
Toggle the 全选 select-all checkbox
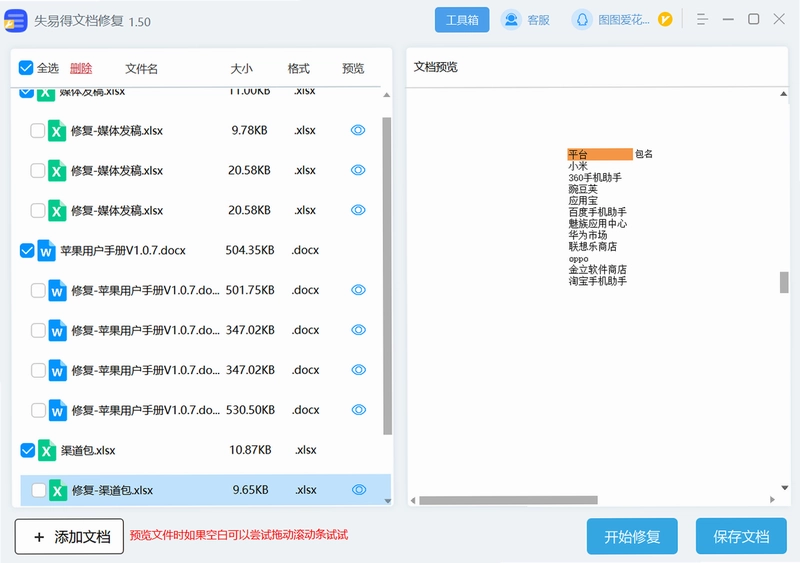[26, 68]
